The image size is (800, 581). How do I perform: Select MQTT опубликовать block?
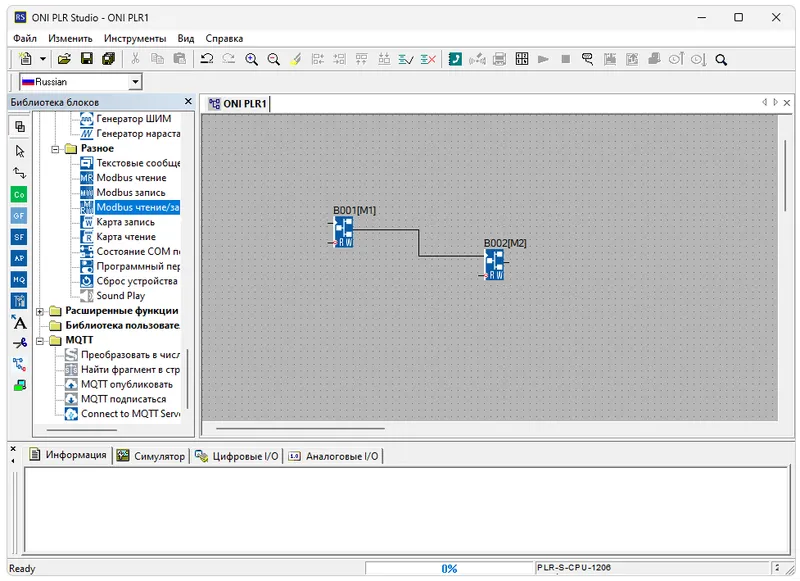127,385
